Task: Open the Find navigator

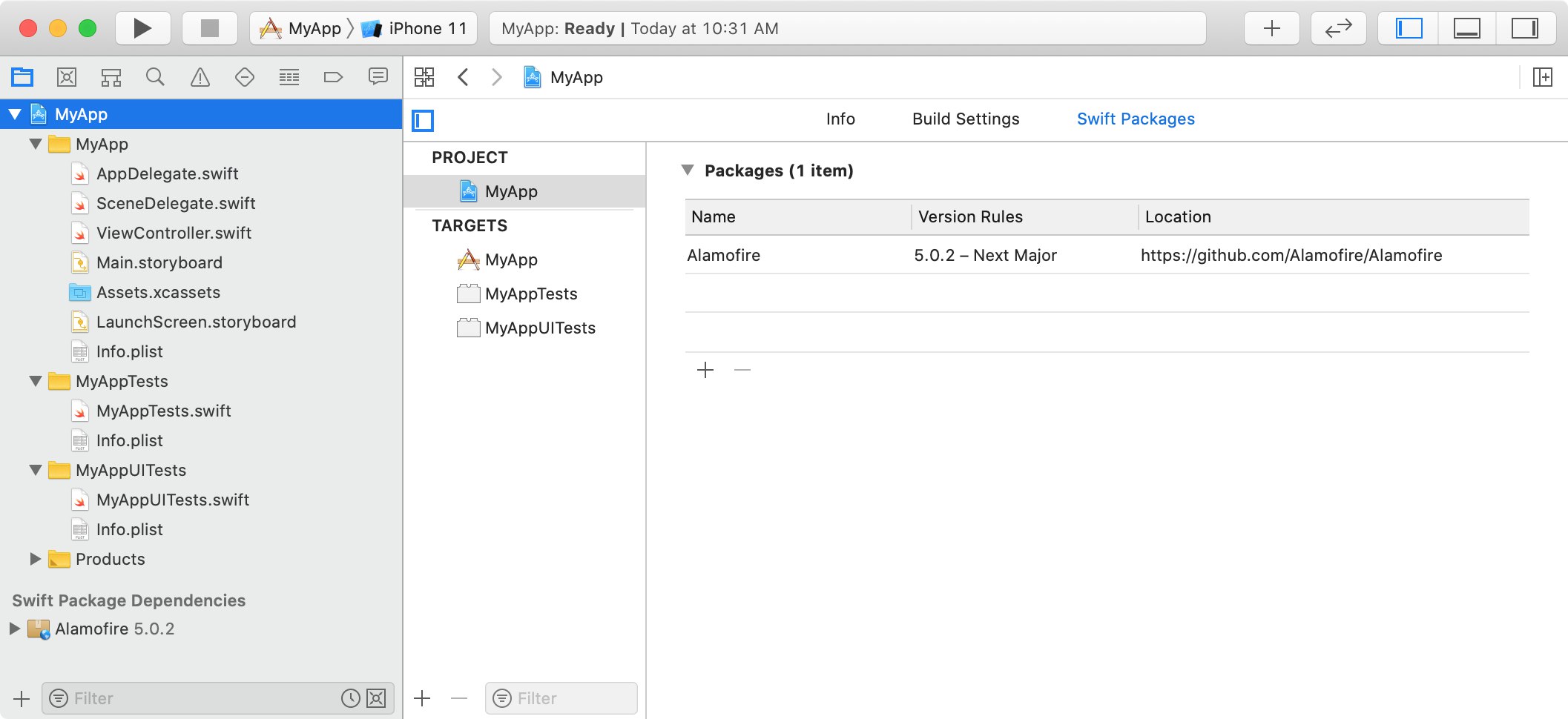Action: point(155,77)
